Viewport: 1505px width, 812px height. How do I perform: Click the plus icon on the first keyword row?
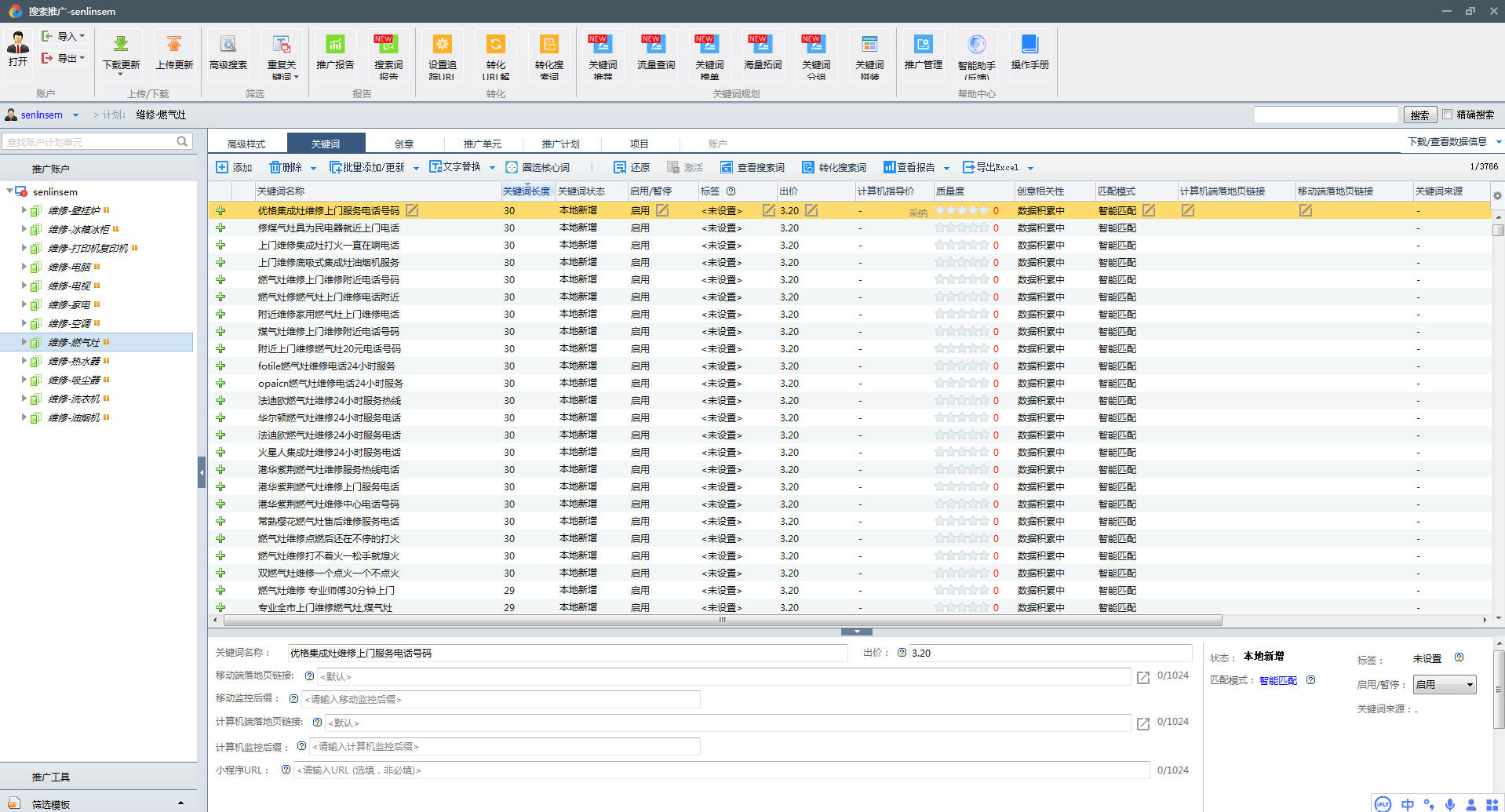220,210
